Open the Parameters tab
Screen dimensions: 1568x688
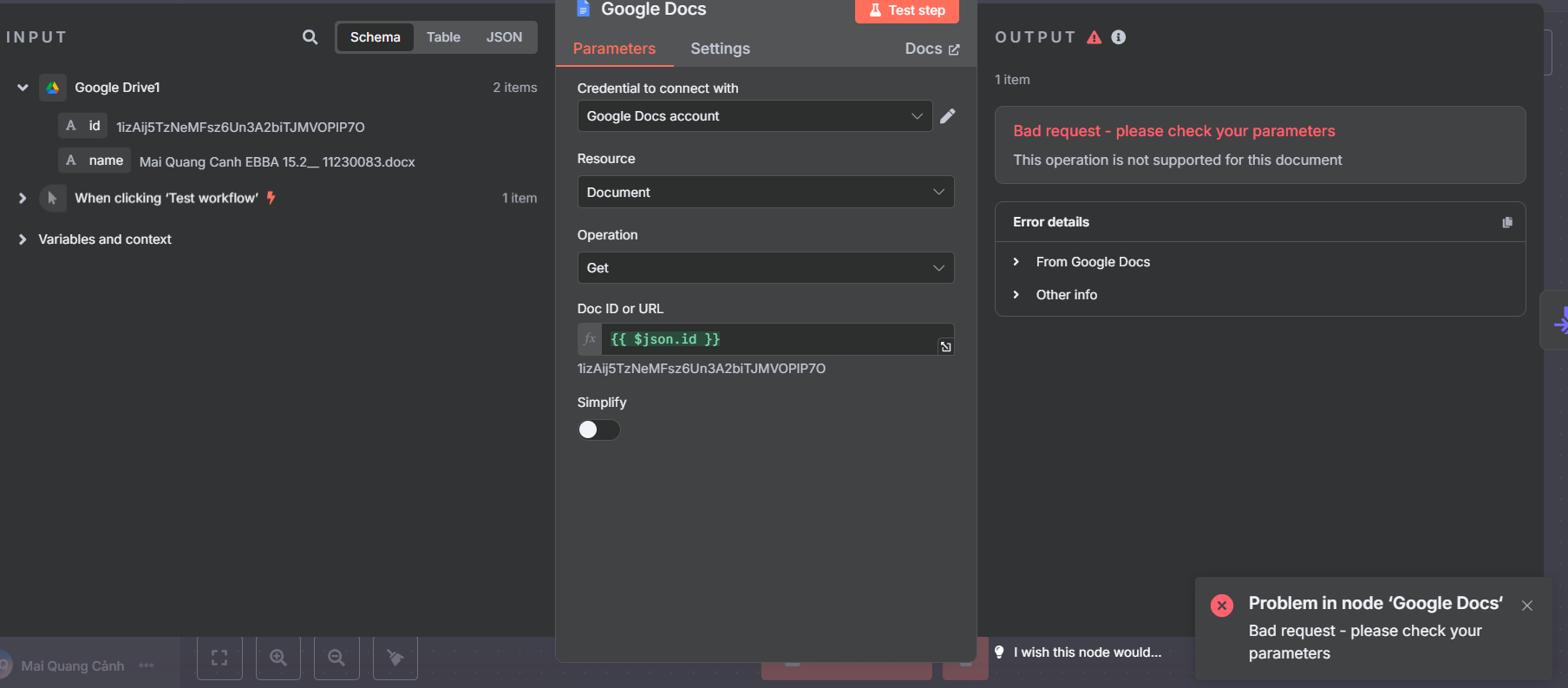click(x=614, y=49)
